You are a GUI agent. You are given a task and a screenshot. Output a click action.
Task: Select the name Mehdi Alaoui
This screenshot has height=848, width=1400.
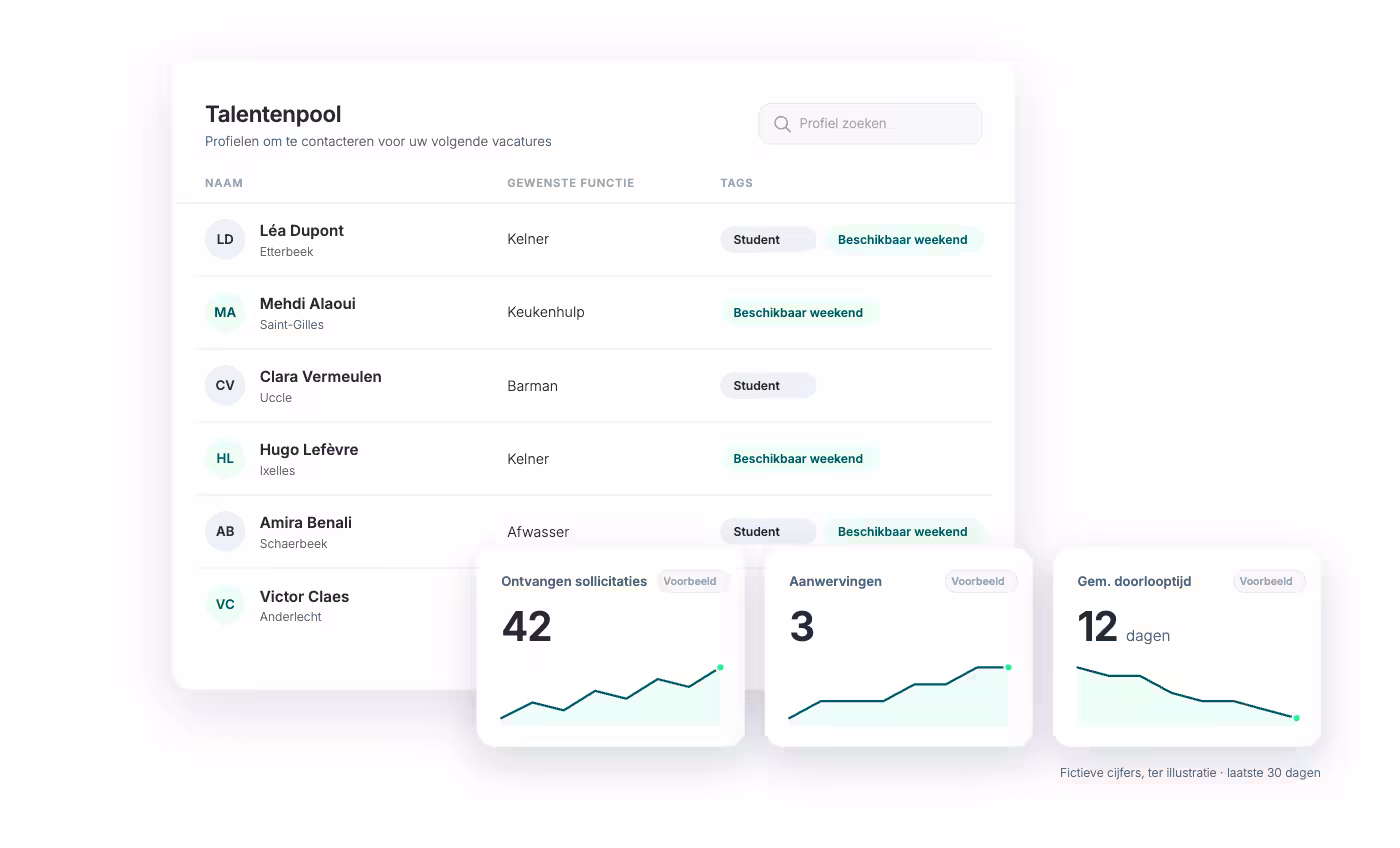pyautogui.click(x=307, y=304)
